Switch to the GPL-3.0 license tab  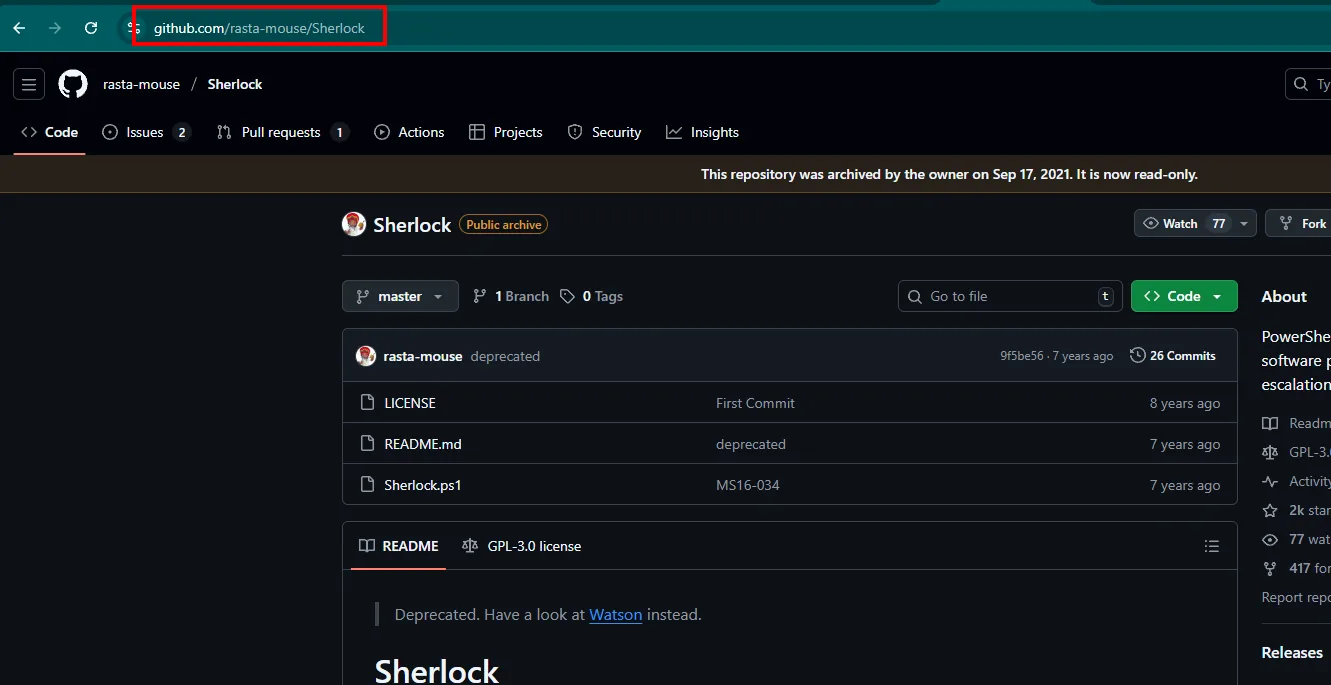pos(522,546)
